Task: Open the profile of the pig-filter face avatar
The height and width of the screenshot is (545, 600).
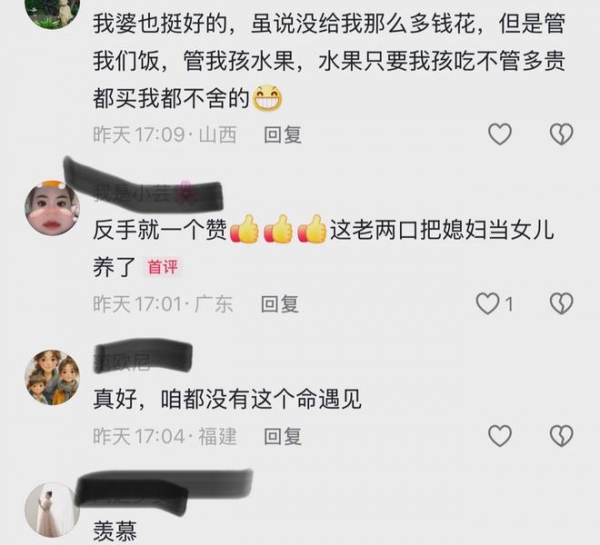Action: [52, 209]
